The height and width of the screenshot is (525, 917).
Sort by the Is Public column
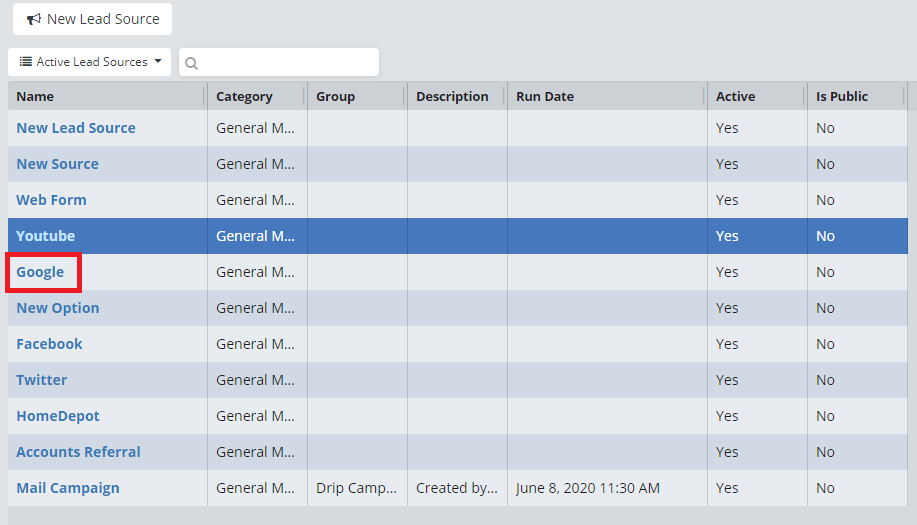(x=842, y=97)
